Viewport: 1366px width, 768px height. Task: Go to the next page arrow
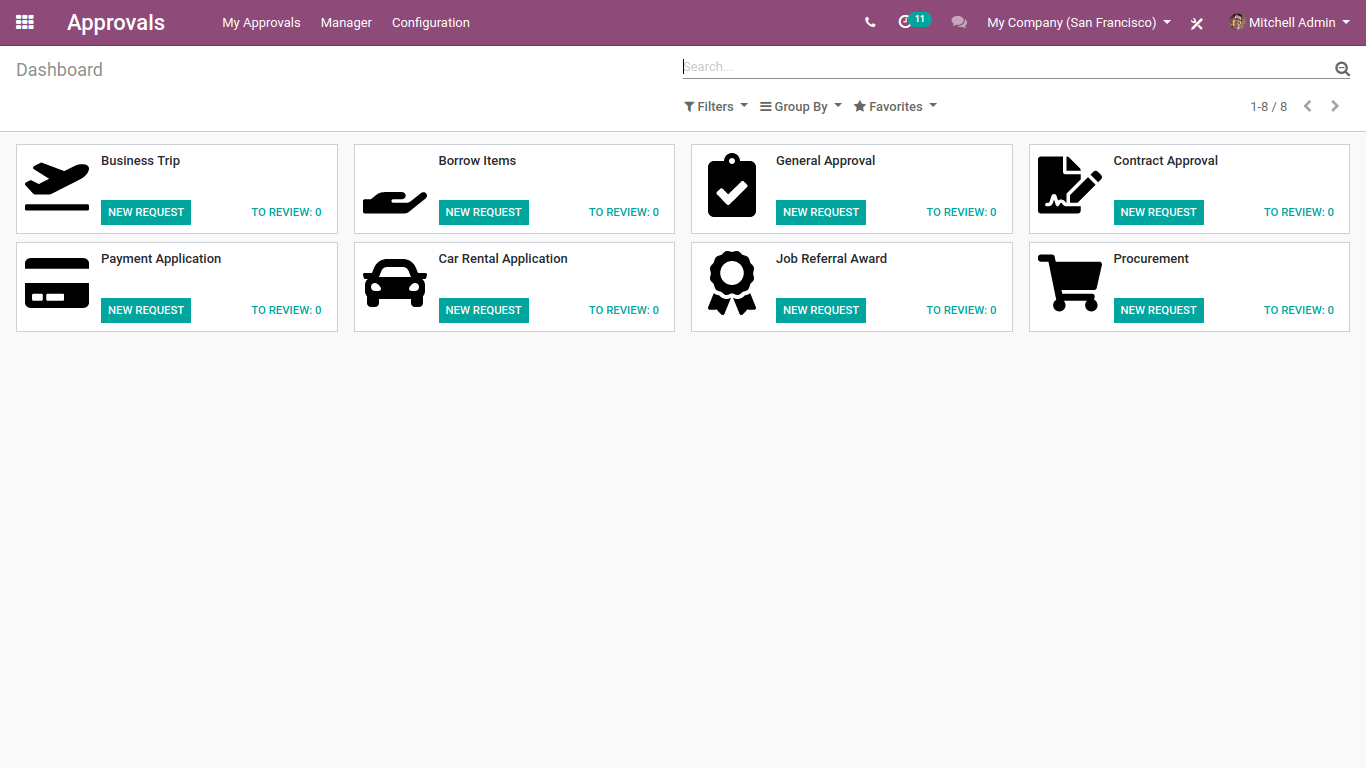(1335, 106)
